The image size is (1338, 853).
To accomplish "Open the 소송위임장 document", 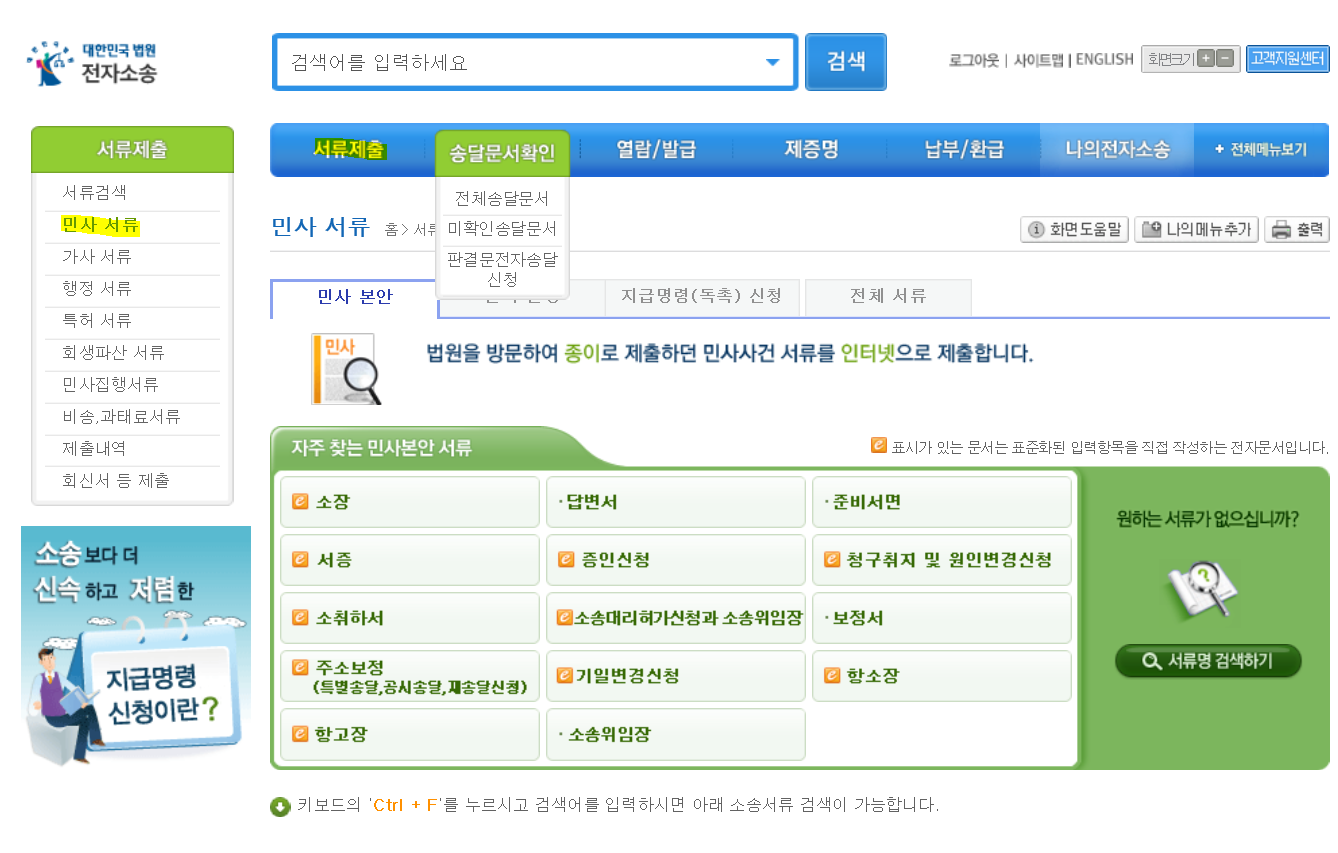I will click(x=676, y=734).
